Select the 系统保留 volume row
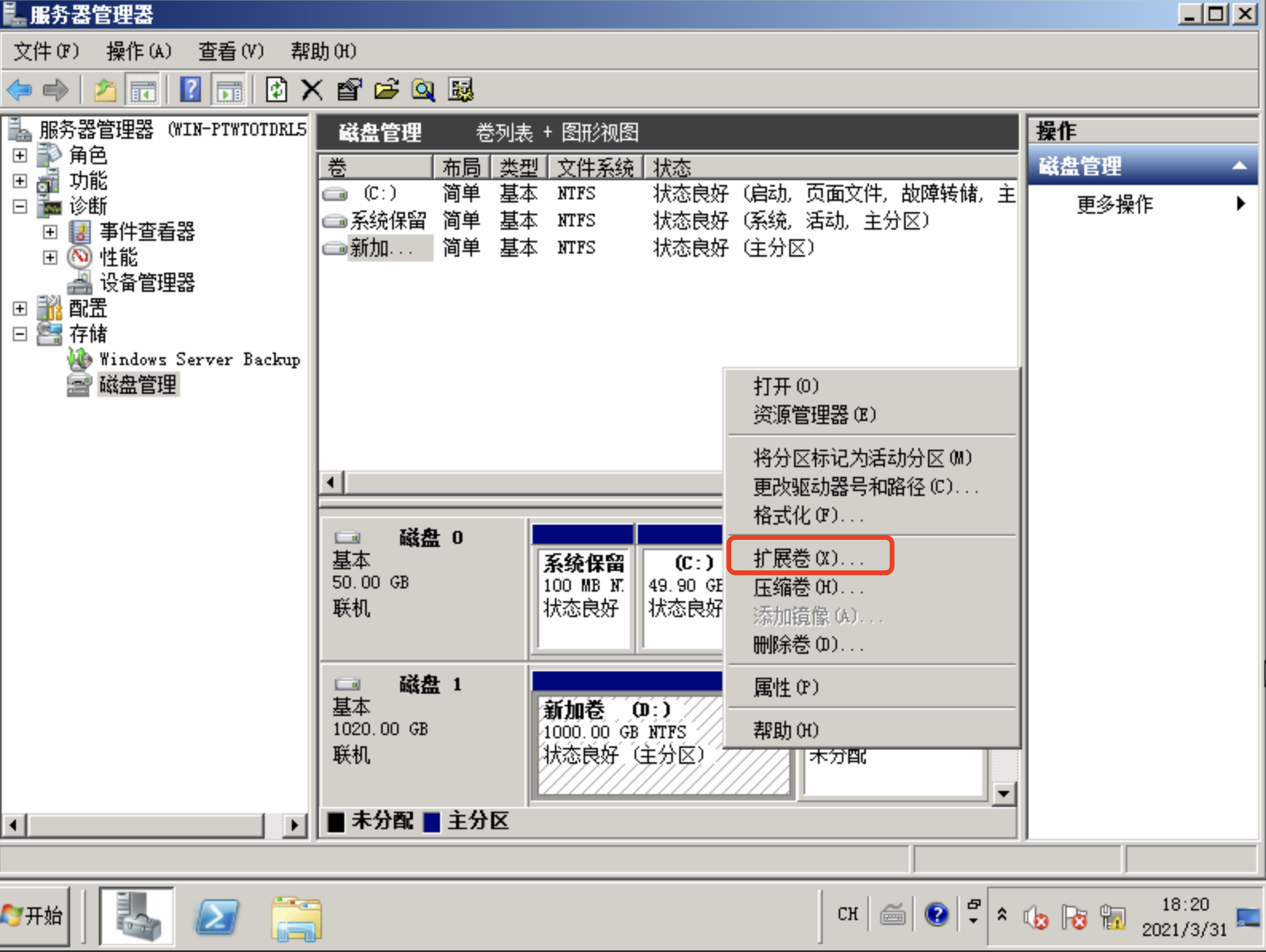The image size is (1266, 952). click(x=668, y=221)
